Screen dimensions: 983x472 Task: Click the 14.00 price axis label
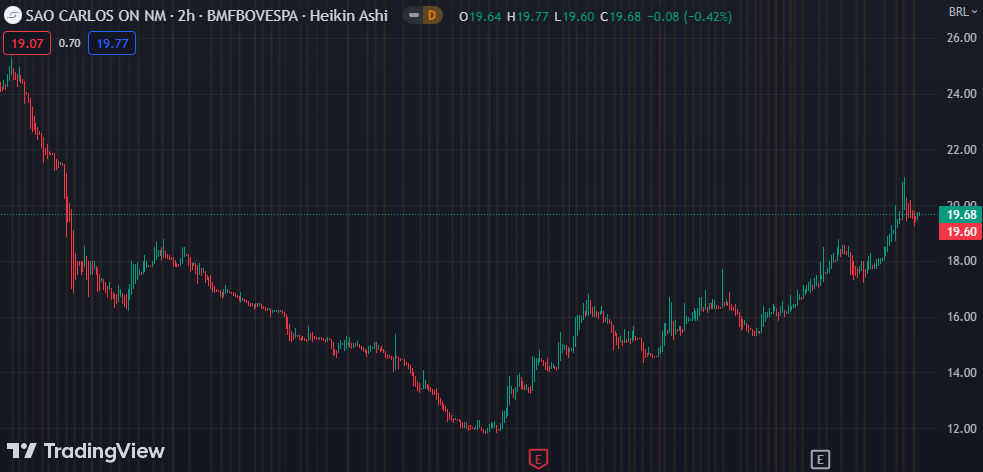962,373
